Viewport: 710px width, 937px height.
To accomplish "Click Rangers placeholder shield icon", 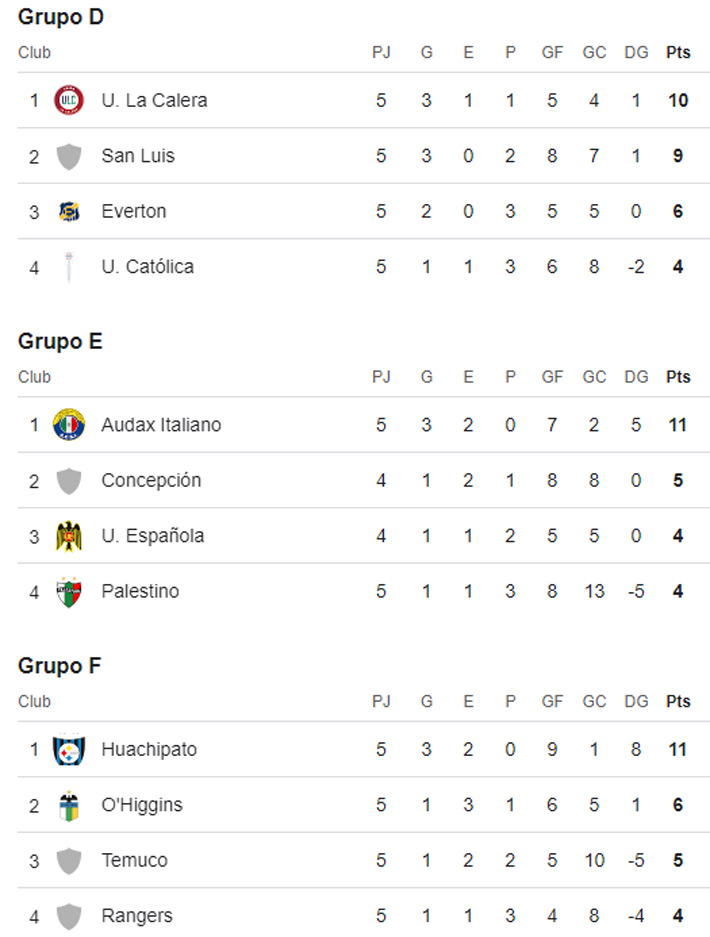I will coord(69,916).
